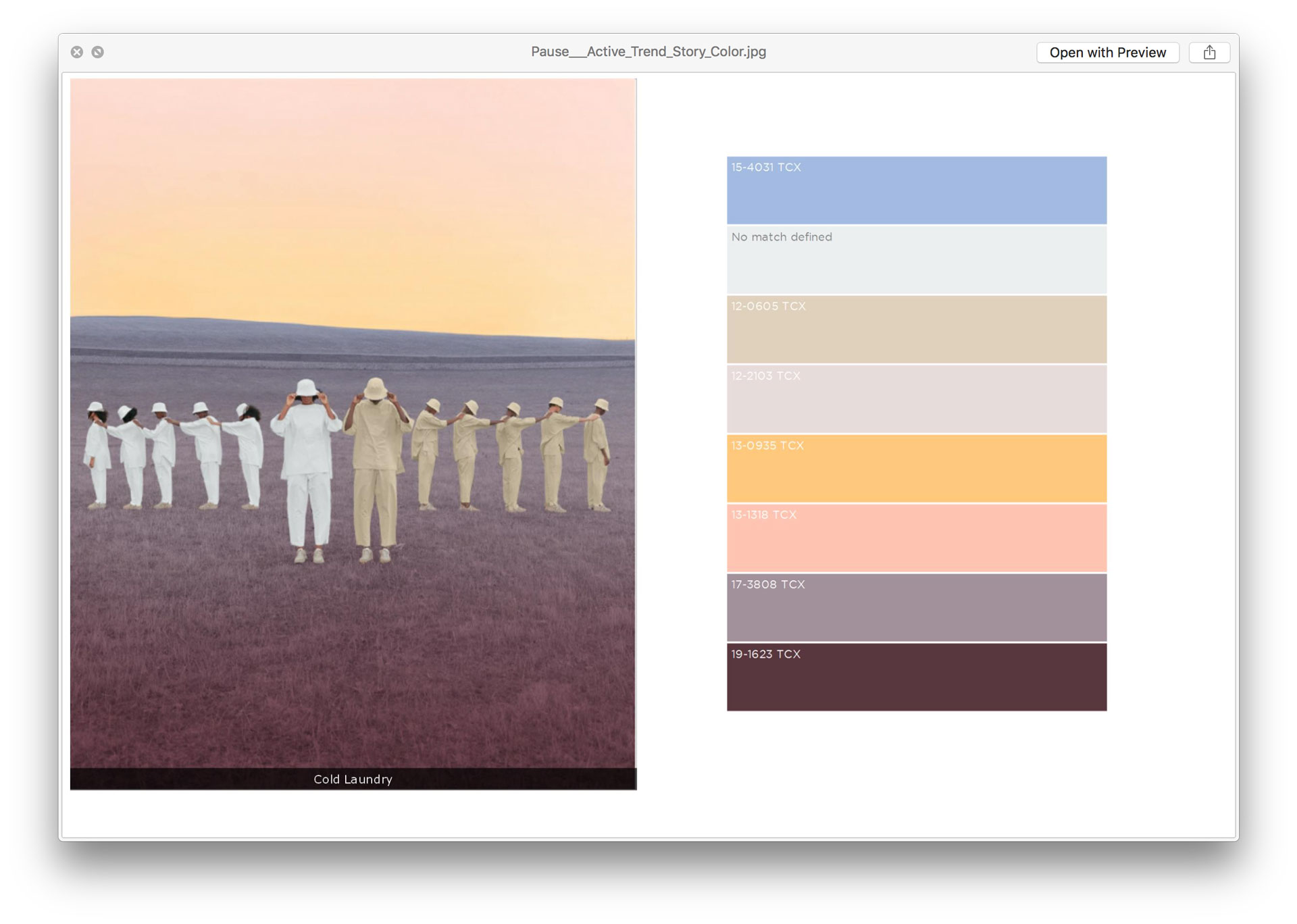Click the No match defined label
Viewport: 1297px width, 924px height.
(782, 237)
